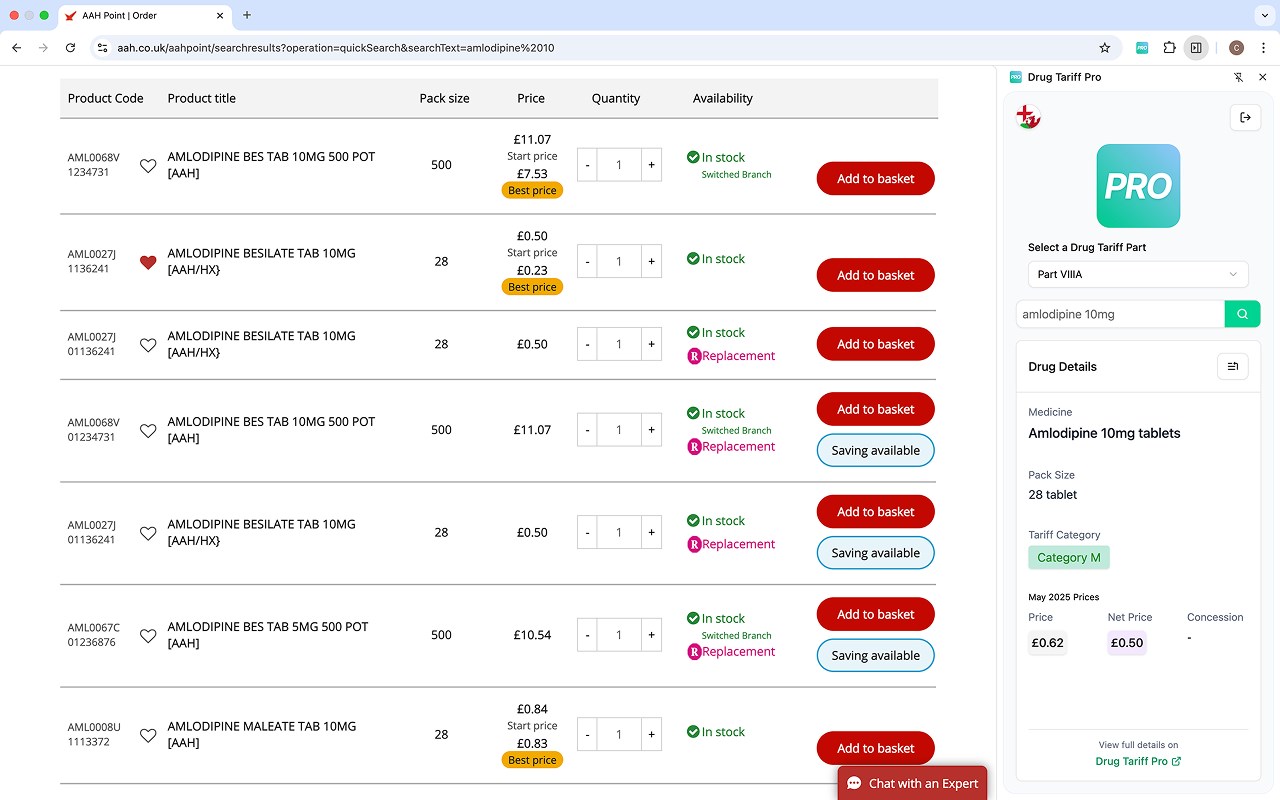The height and width of the screenshot is (800, 1280).
Task: Increase quantity of AMLODIPINE BES TAB 5MG
Action: tap(651, 635)
